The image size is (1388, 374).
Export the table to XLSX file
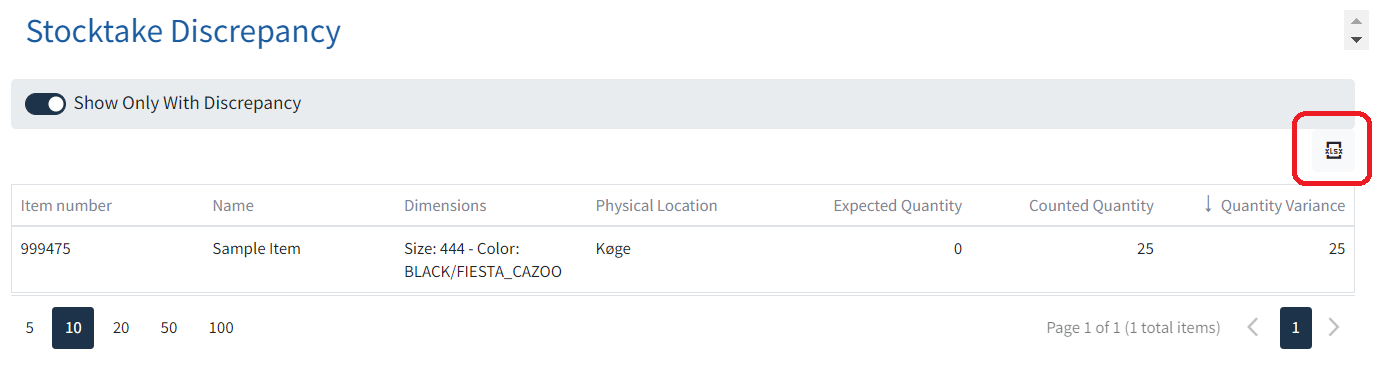(1333, 150)
